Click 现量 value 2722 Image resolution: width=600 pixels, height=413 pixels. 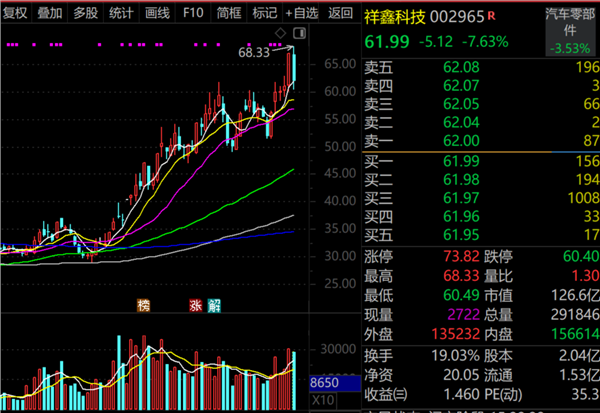(463, 315)
